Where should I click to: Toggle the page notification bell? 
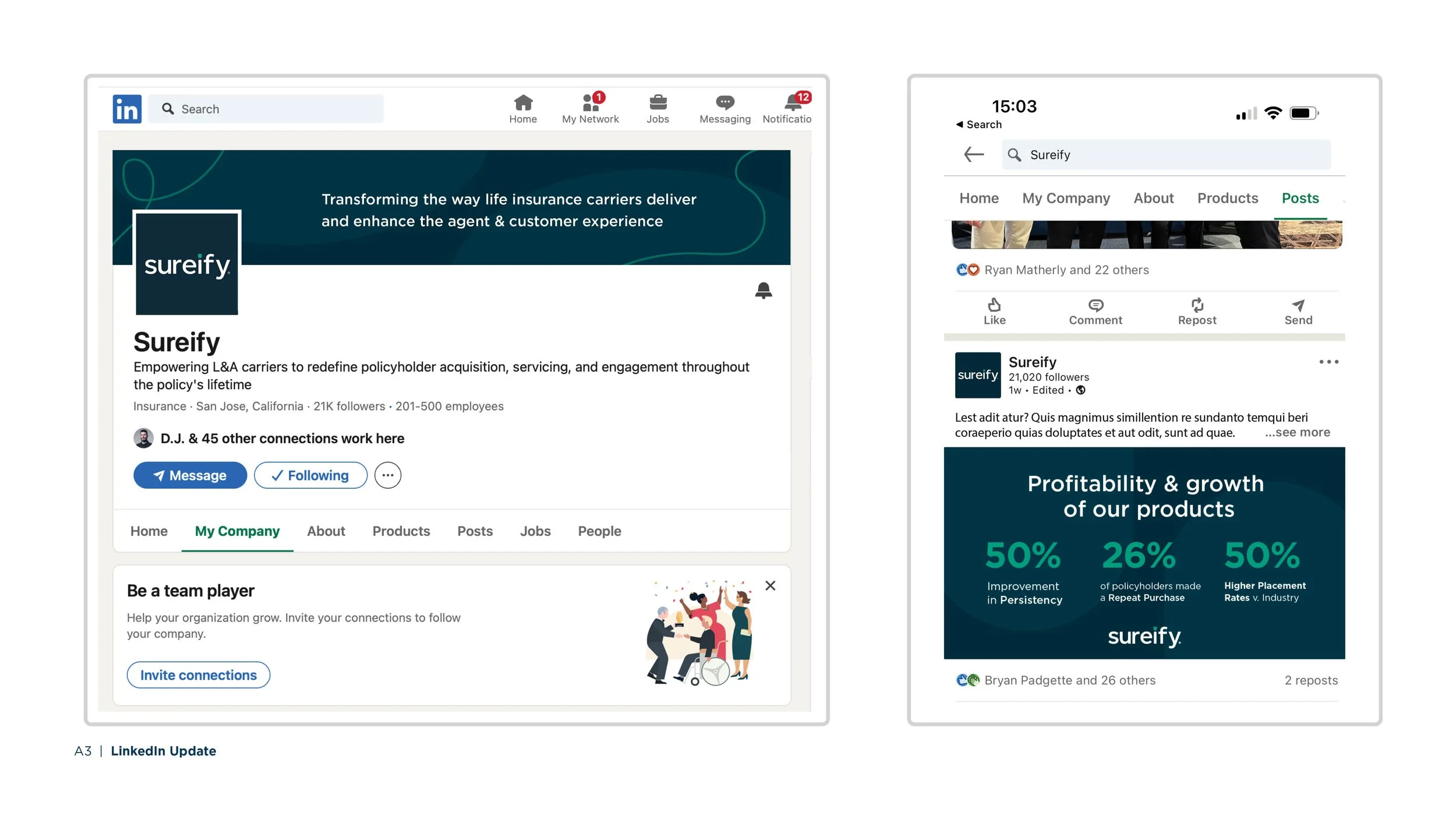tap(763, 290)
